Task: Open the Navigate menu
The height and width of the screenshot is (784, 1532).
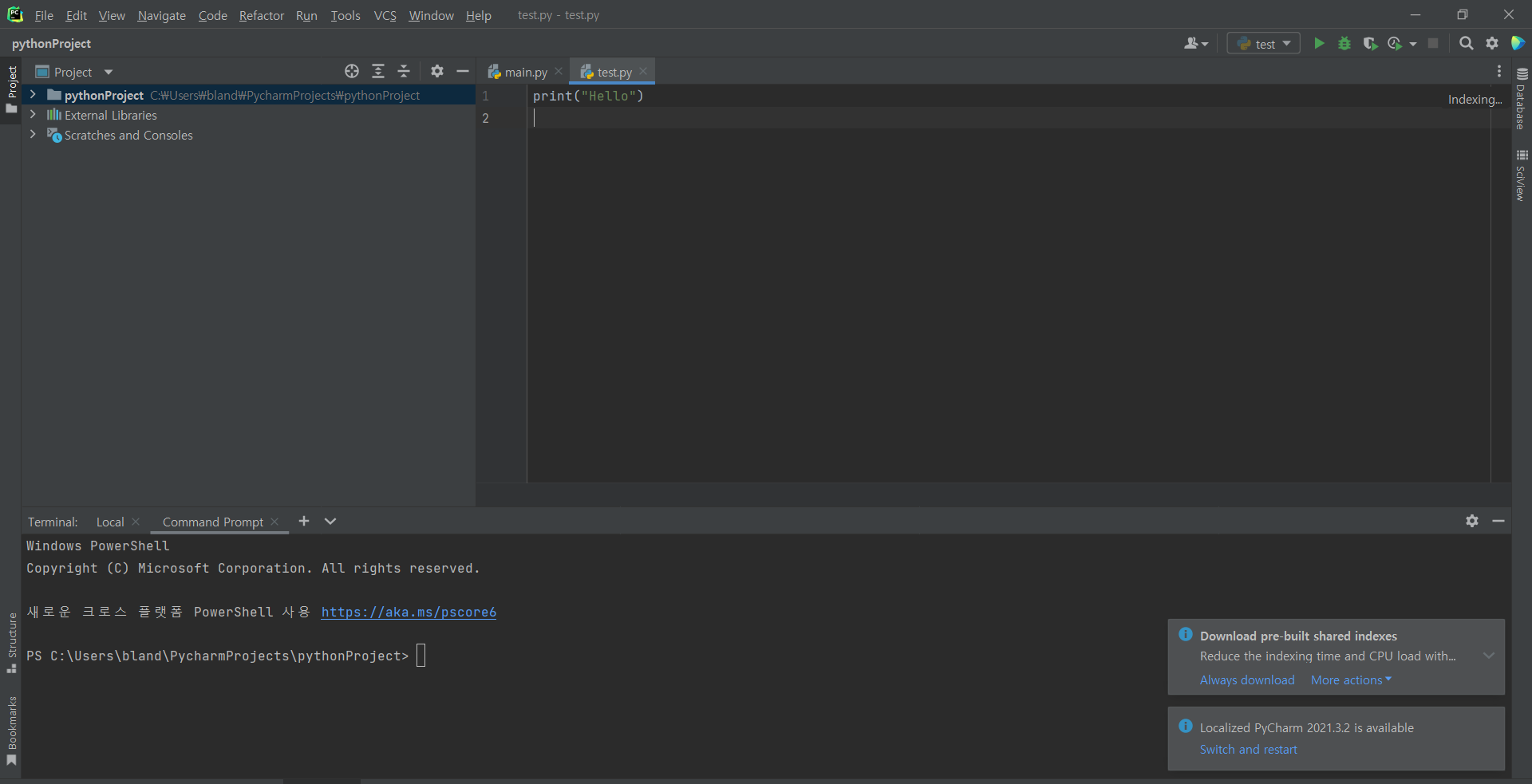Action: (x=161, y=15)
